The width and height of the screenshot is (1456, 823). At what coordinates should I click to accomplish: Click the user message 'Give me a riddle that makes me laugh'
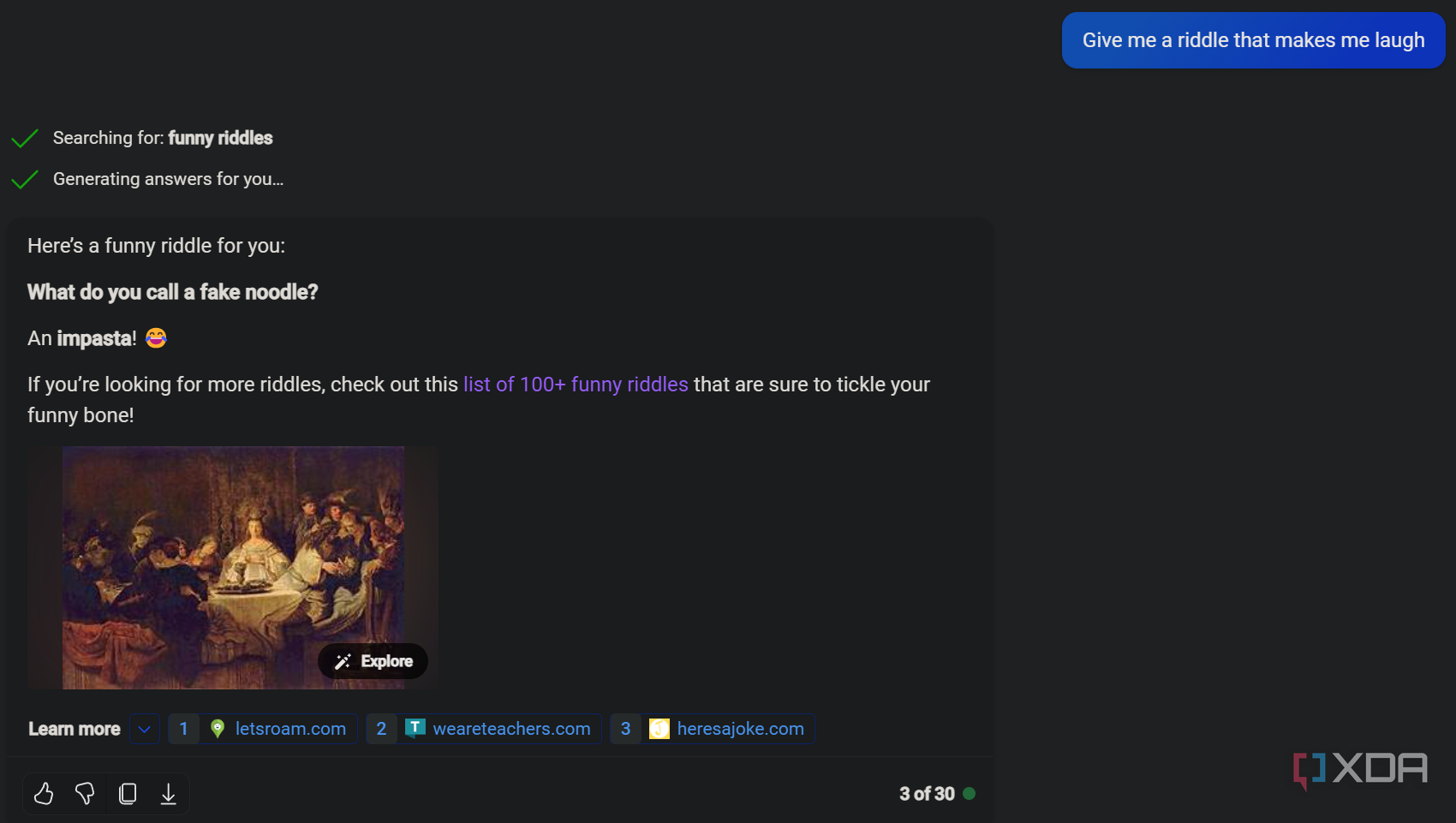[1253, 40]
